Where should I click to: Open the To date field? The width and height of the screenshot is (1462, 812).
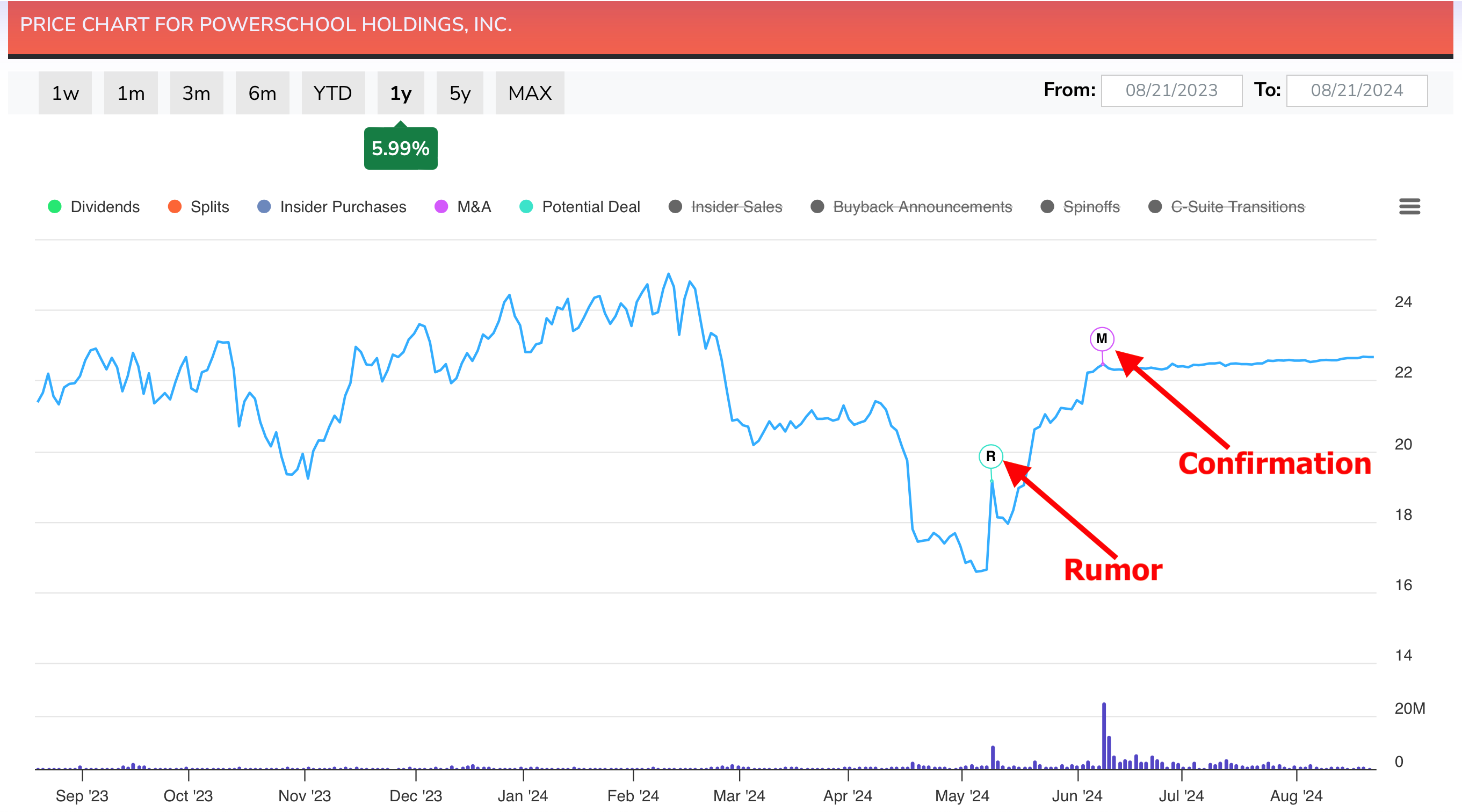[1356, 91]
